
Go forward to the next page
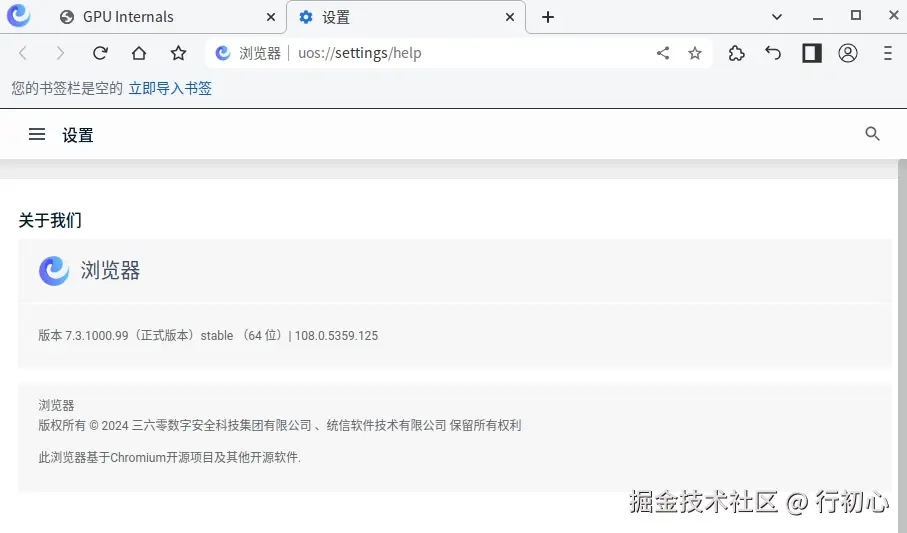pyautogui.click(x=60, y=53)
